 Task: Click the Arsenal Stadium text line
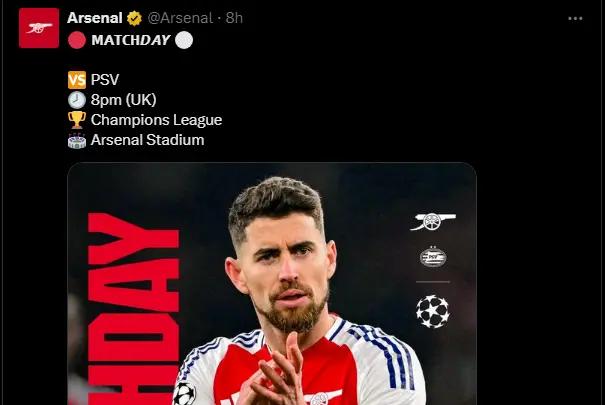147,140
